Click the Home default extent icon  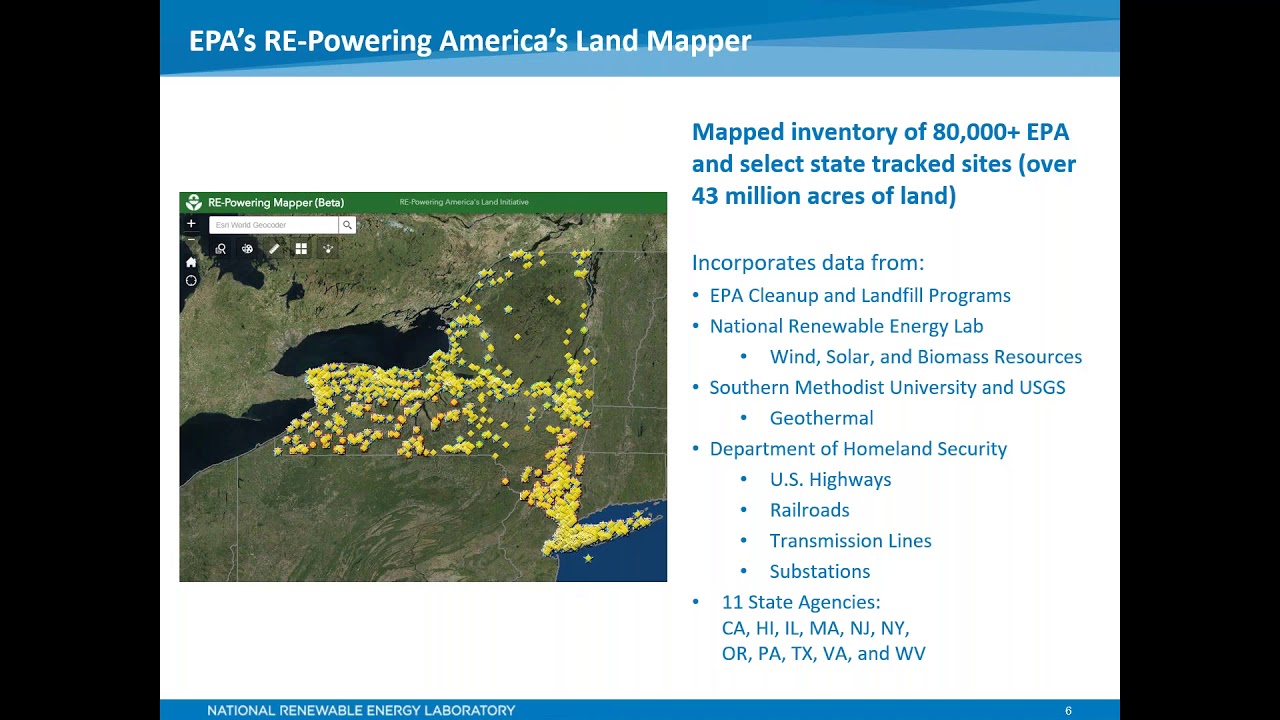pyautogui.click(x=191, y=262)
